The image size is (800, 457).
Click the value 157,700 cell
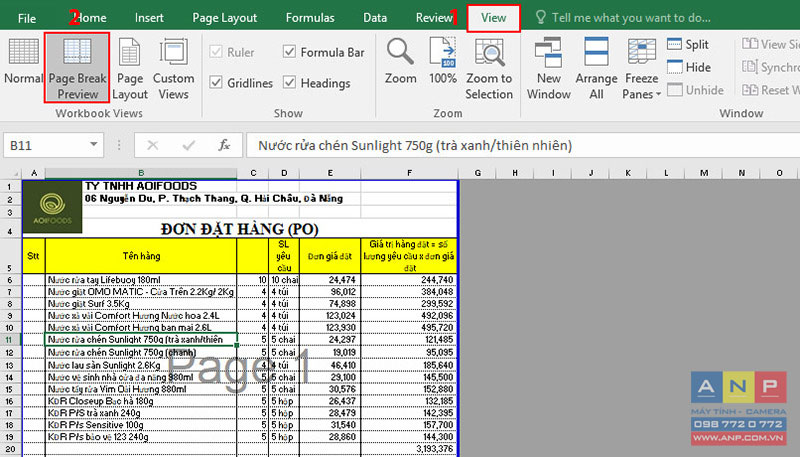point(409,425)
